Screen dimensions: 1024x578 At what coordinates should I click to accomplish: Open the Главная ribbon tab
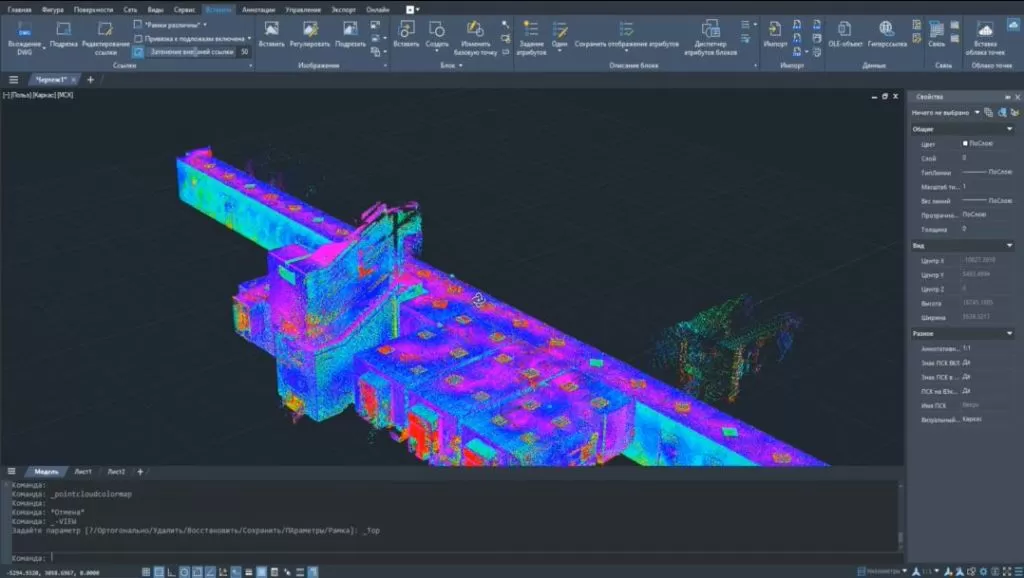20,10
